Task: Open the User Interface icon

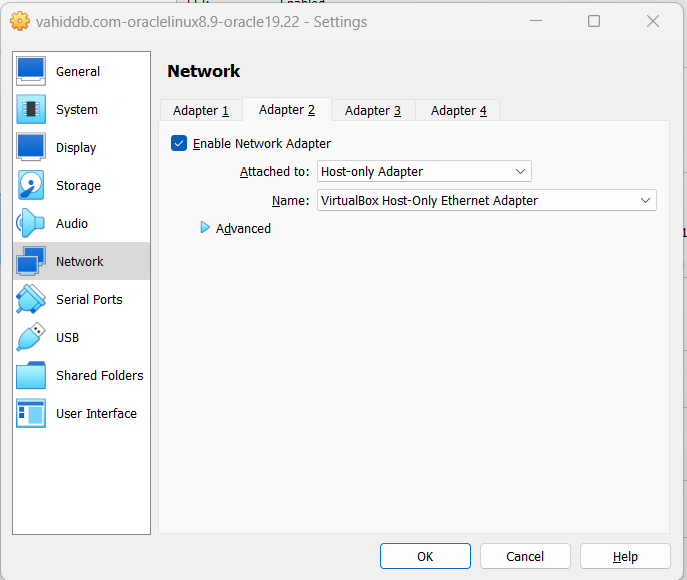Action: pyautogui.click(x=31, y=413)
